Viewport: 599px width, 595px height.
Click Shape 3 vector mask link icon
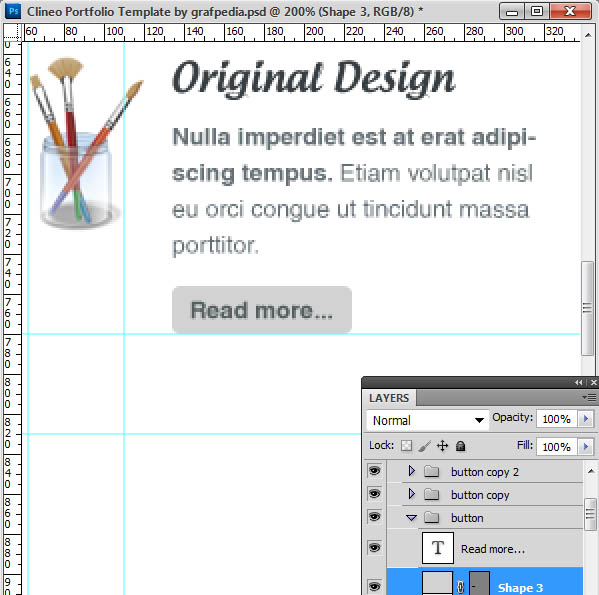click(x=461, y=587)
